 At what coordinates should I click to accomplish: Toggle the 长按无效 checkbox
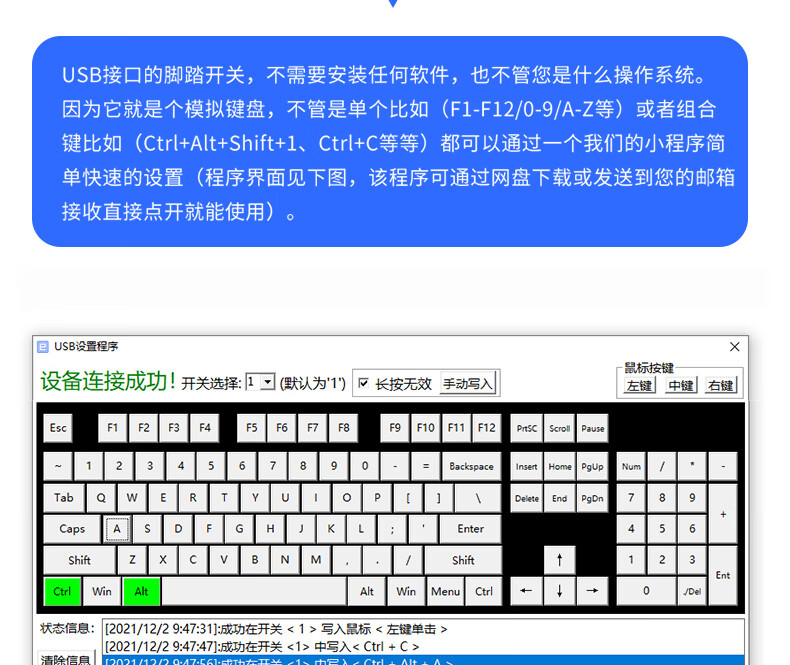click(x=364, y=383)
